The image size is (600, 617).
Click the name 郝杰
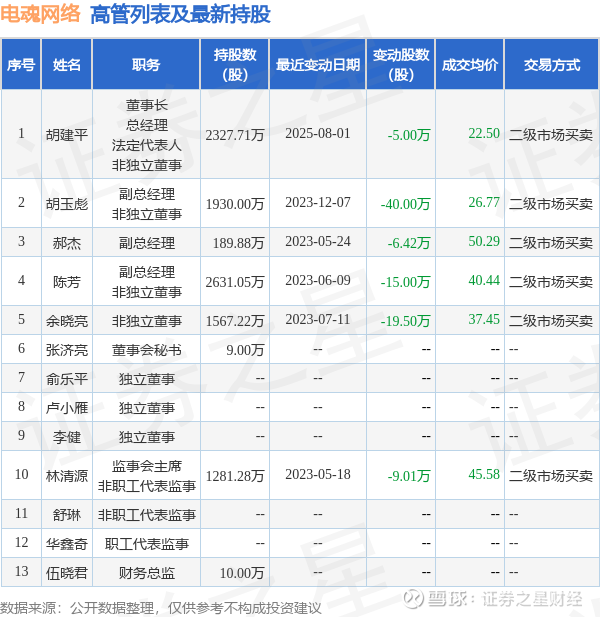[67, 243]
